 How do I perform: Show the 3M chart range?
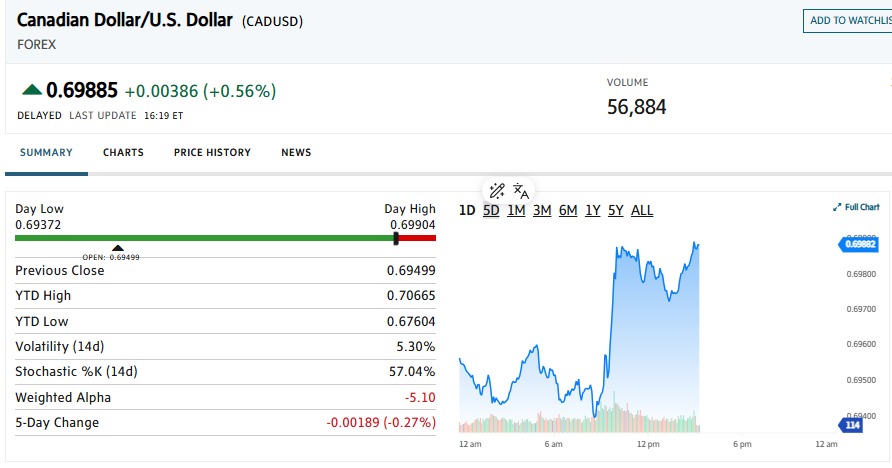coord(542,210)
